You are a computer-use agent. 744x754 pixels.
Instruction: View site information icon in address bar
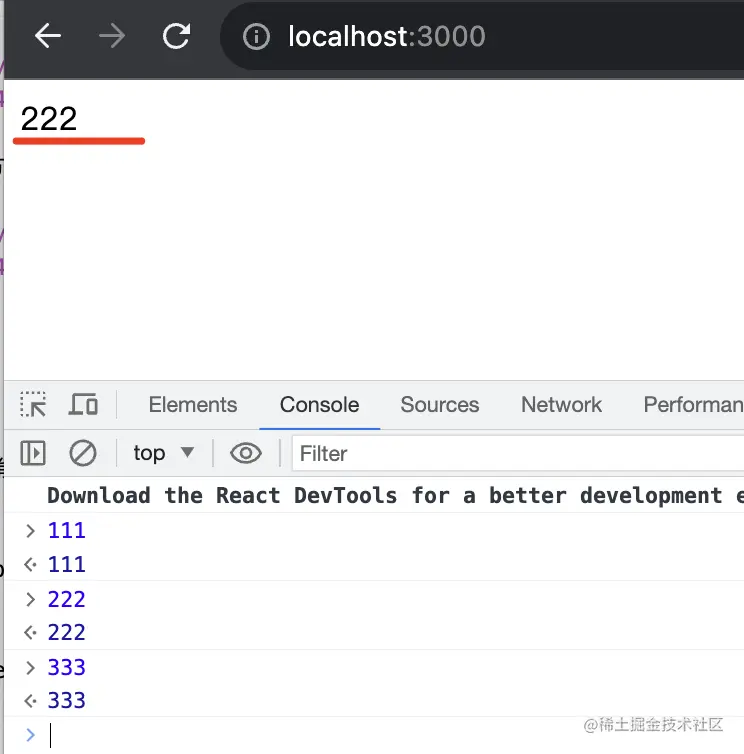[256, 37]
